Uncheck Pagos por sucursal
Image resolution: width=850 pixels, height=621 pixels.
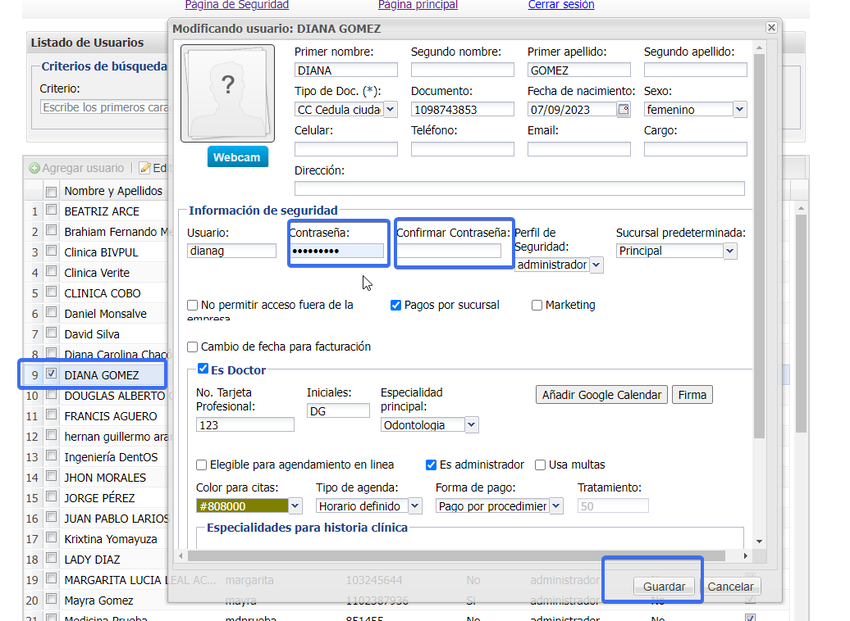396,305
